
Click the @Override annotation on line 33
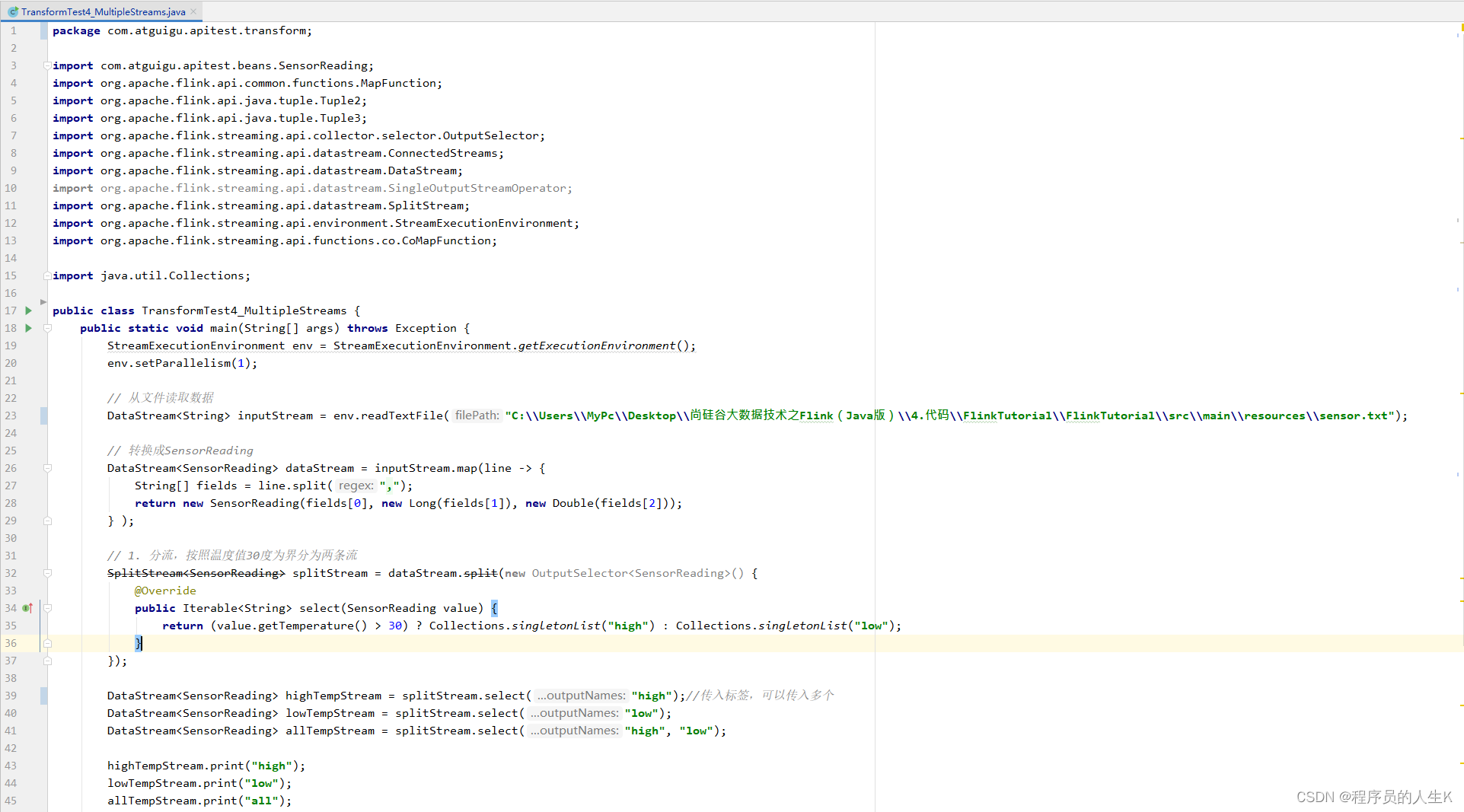pyautogui.click(x=165, y=591)
